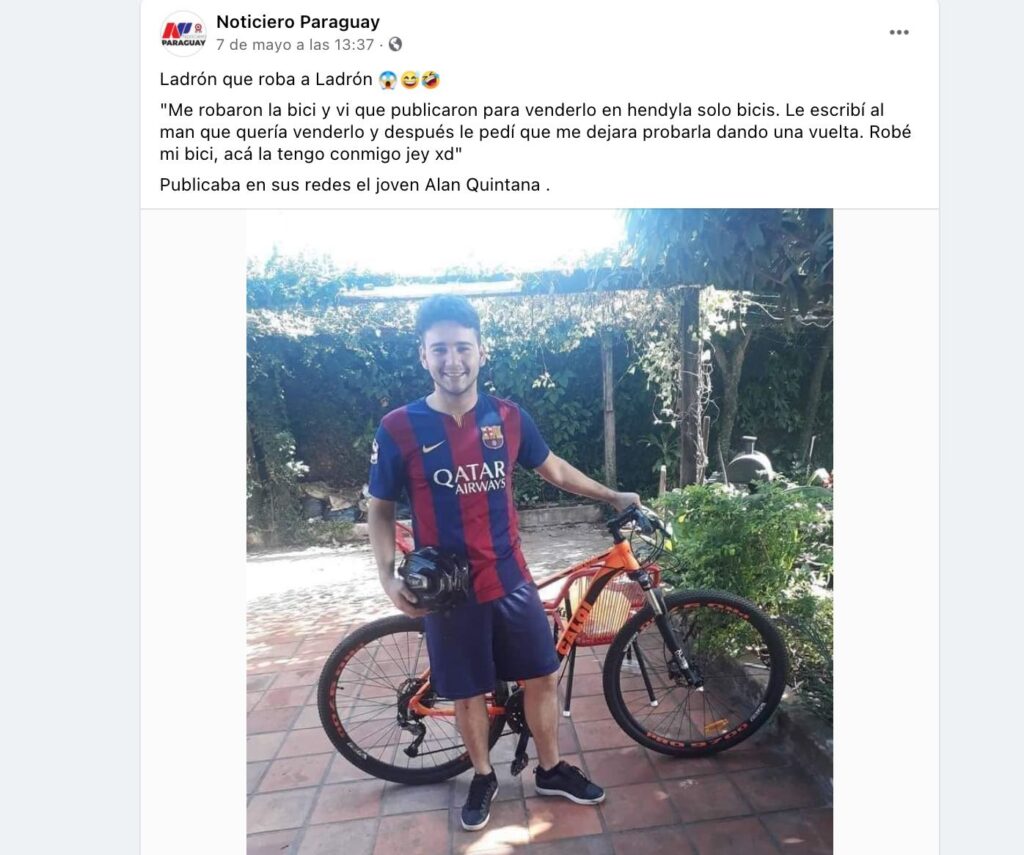Click the bicycle's front wheel in the photo

pos(695,673)
